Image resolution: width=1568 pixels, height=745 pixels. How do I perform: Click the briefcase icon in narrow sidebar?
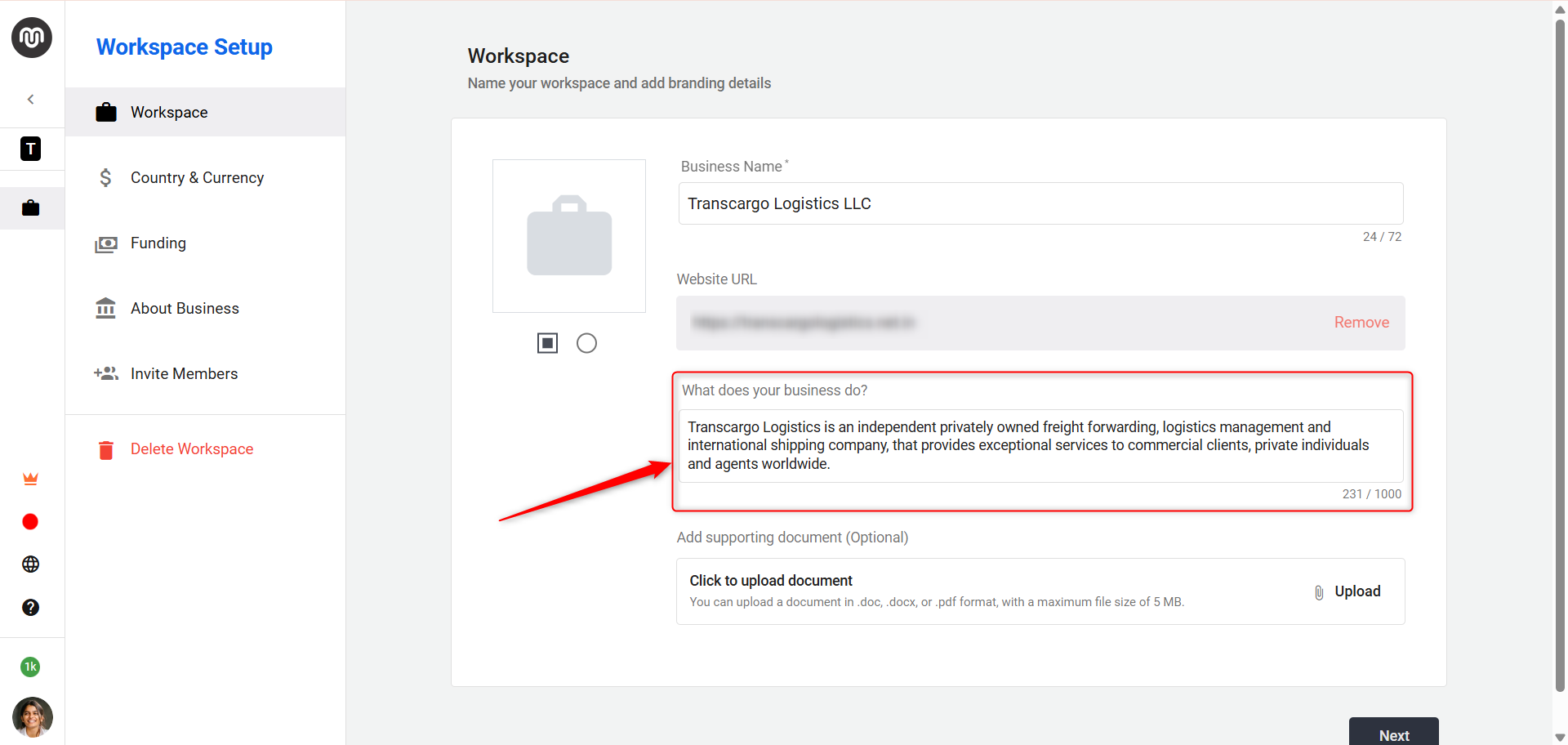coord(31,207)
